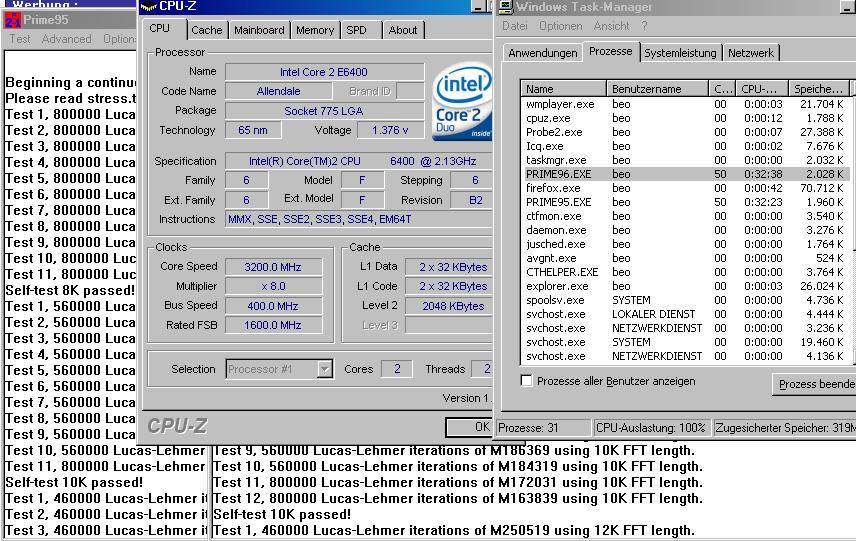Click the 'Prozess beenden' button
Screen dimensions: 856x541
click(x=815, y=384)
